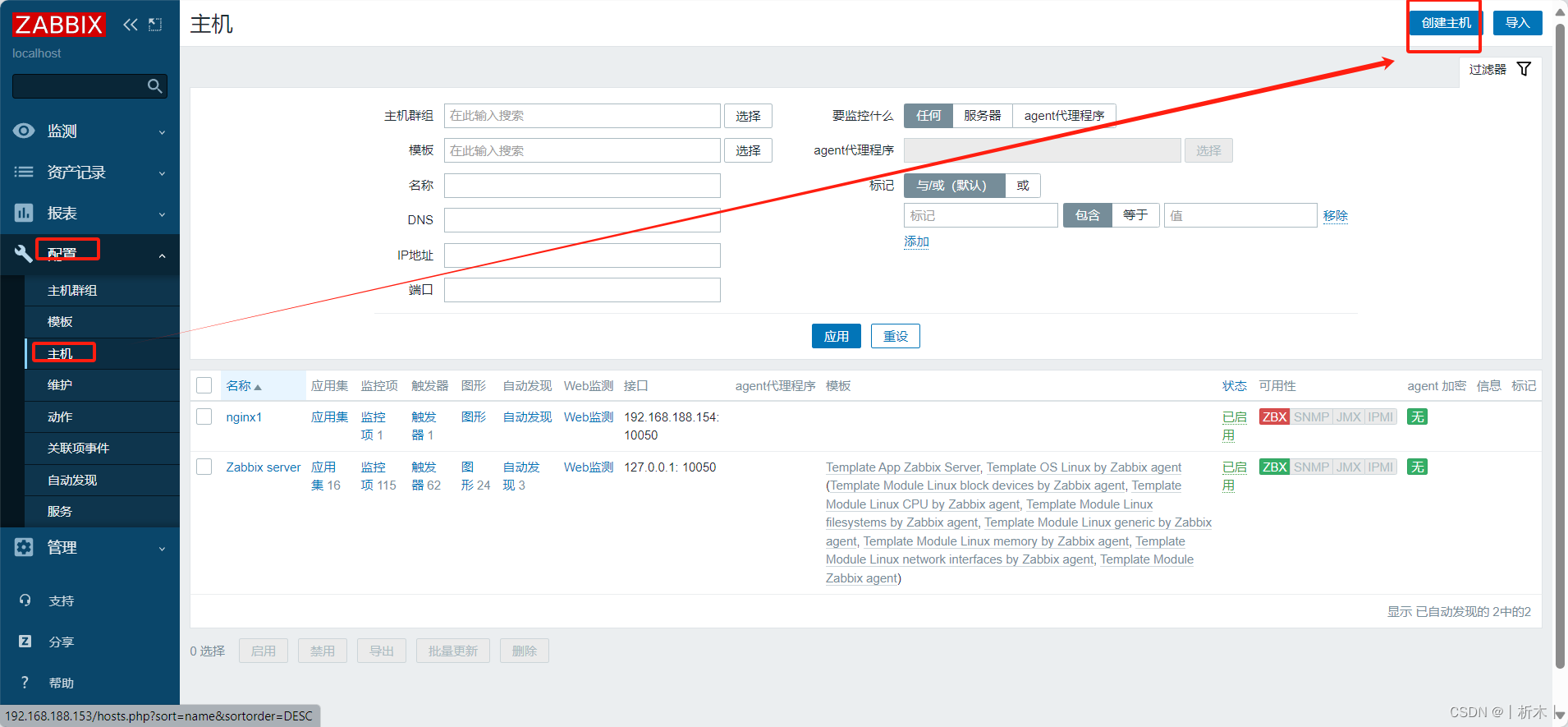Collapse sidebar using double-arrow icon

[x=130, y=25]
